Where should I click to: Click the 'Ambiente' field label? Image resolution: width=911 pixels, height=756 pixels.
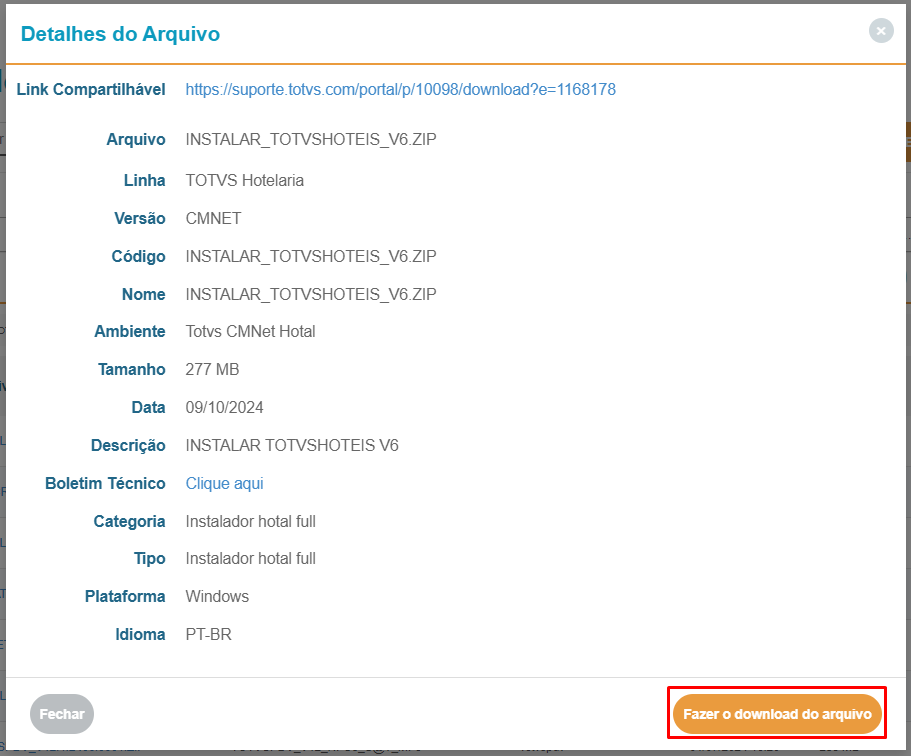[130, 332]
